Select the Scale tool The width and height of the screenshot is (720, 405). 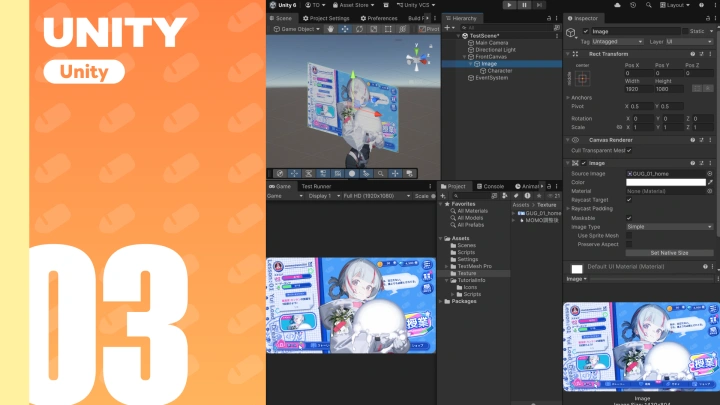(x=374, y=29)
